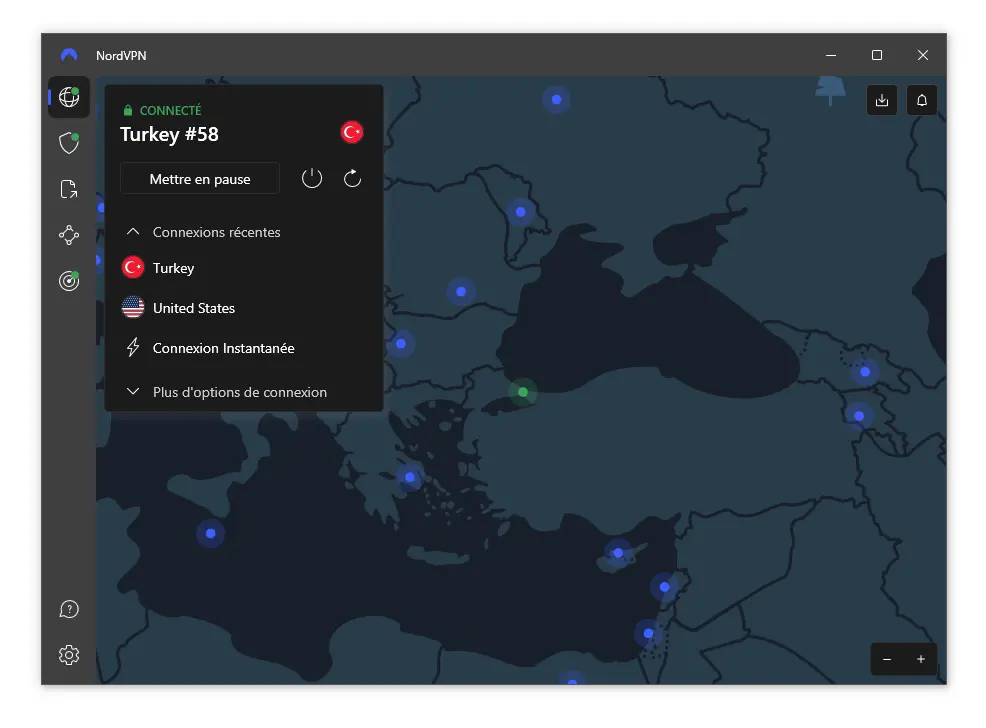This screenshot has width=986, height=728.
Task: Click the Turkey #58 server name
Action: coord(169,134)
